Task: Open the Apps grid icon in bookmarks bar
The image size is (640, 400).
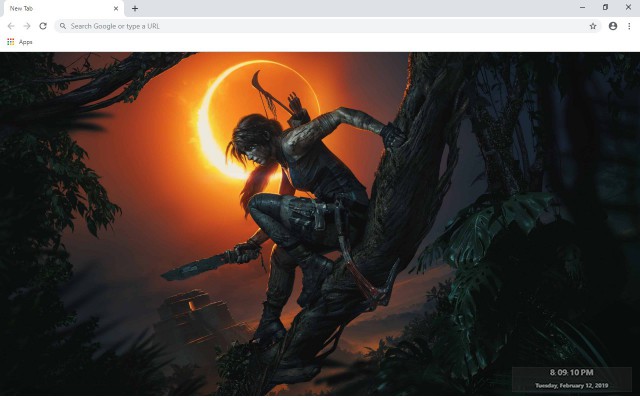Action: pos(11,42)
